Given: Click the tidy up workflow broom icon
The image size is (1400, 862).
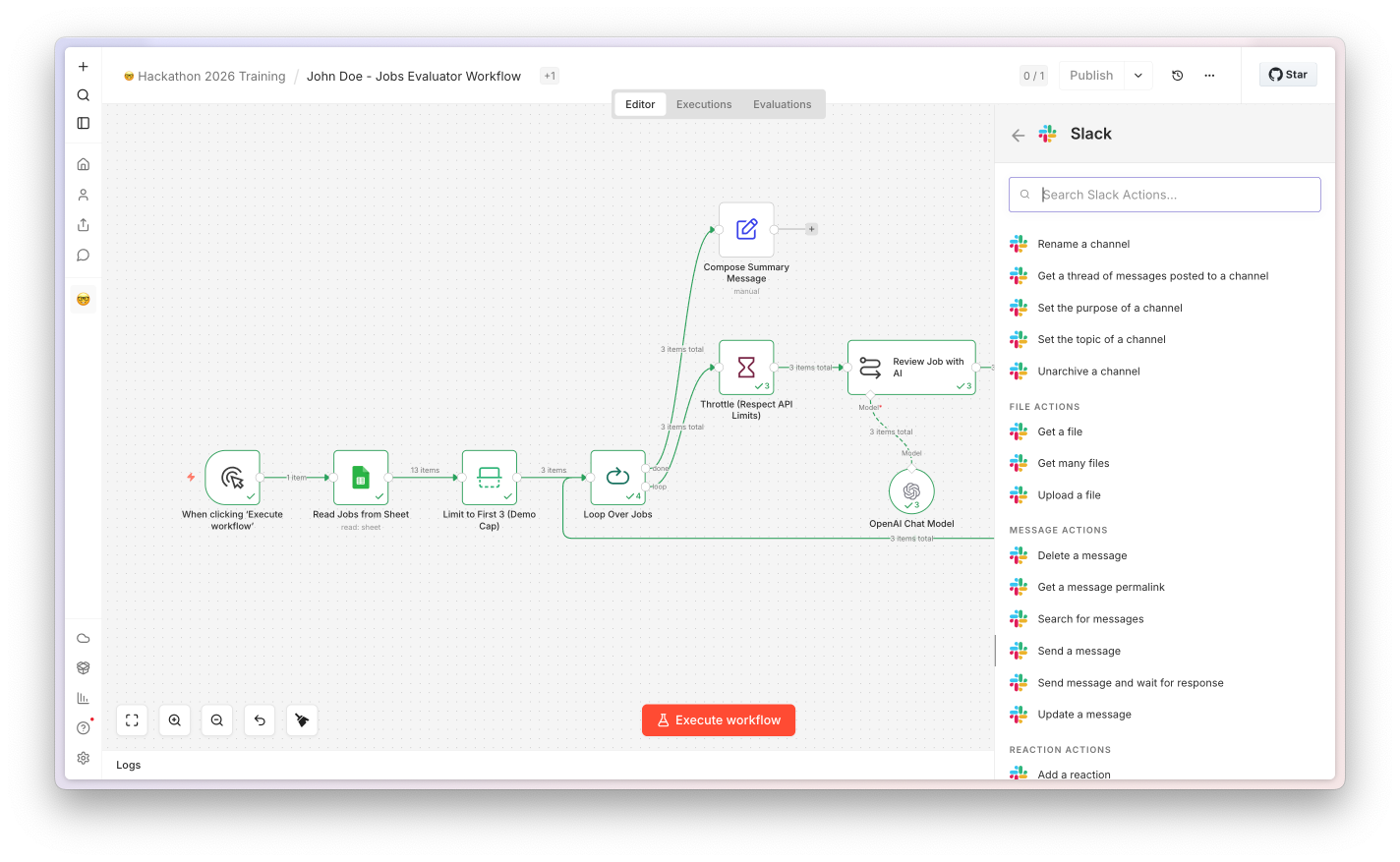Looking at the screenshot, I should (302, 720).
